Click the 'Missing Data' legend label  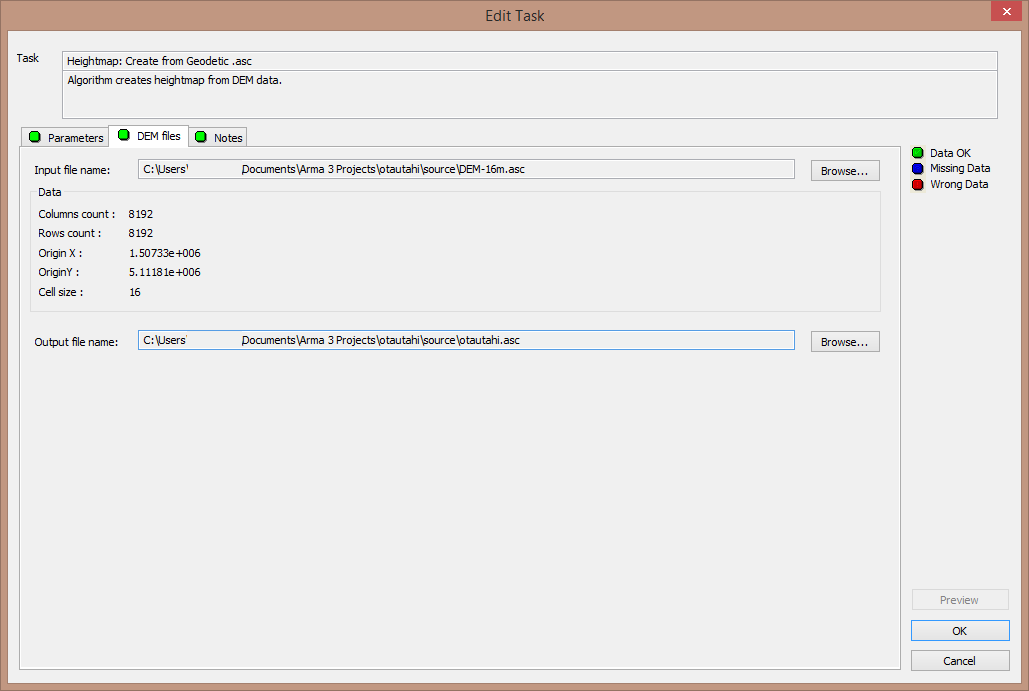[960, 168]
